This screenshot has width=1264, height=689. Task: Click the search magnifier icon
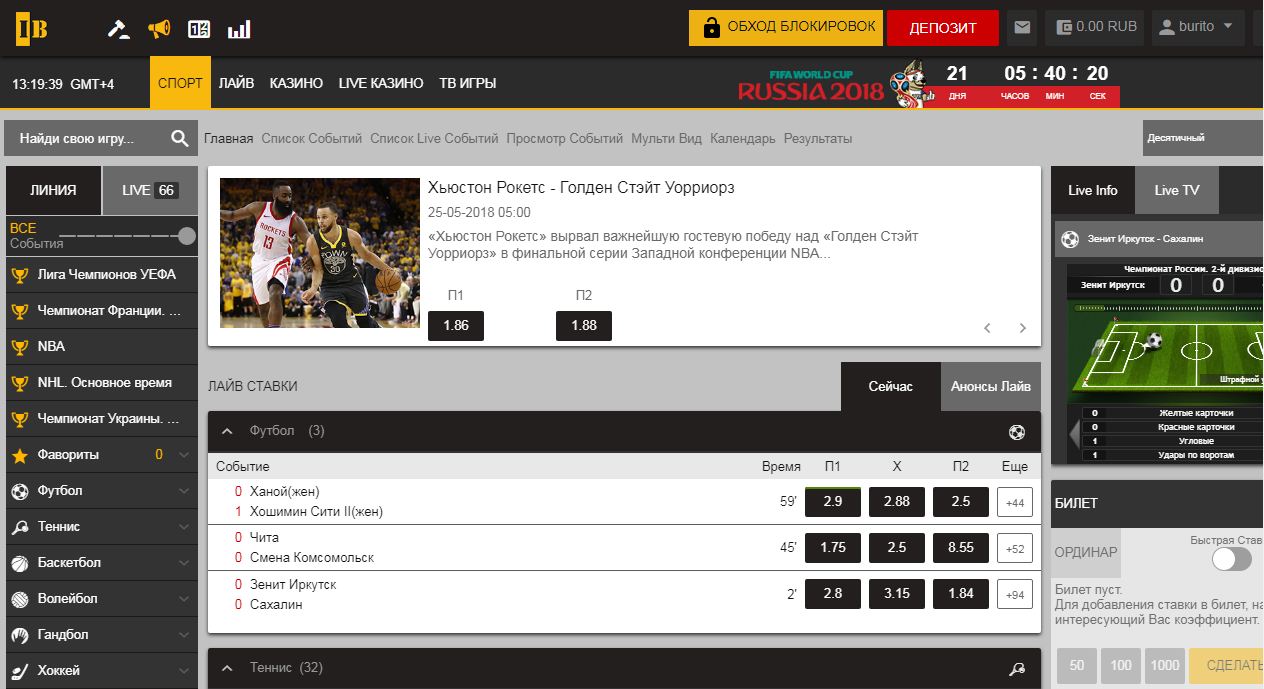pos(179,139)
